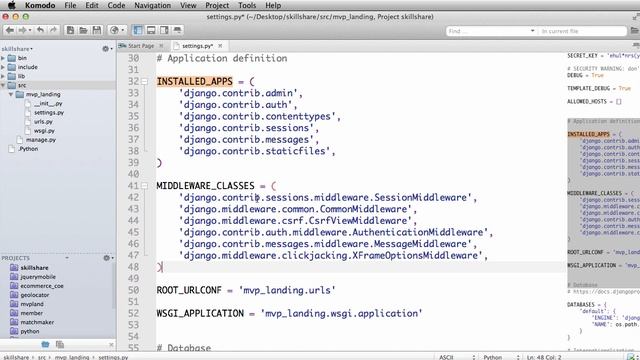Click the Find search field
The width and height of the screenshot is (640, 360).
coord(488,31)
